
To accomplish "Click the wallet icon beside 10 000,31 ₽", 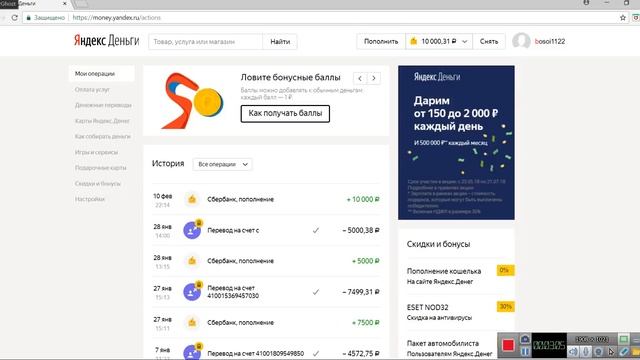I will click(x=413, y=41).
